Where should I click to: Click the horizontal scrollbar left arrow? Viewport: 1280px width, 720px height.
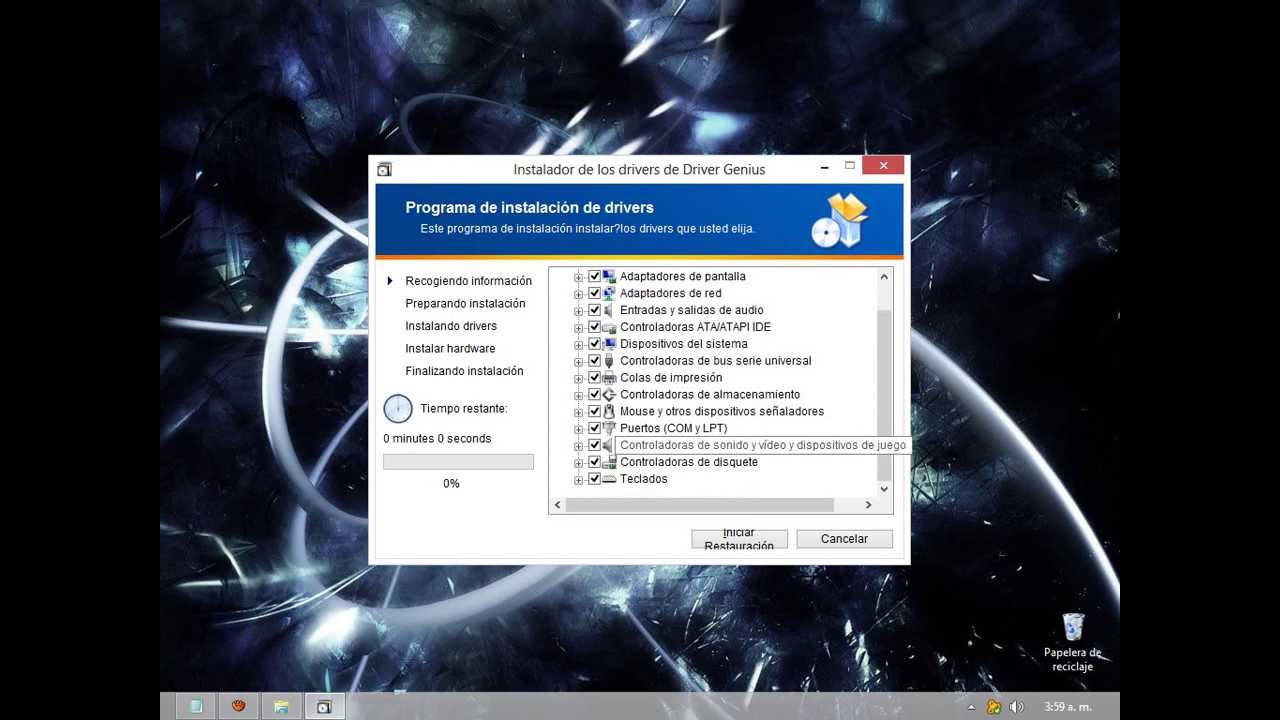pyautogui.click(x=558, y=506)
